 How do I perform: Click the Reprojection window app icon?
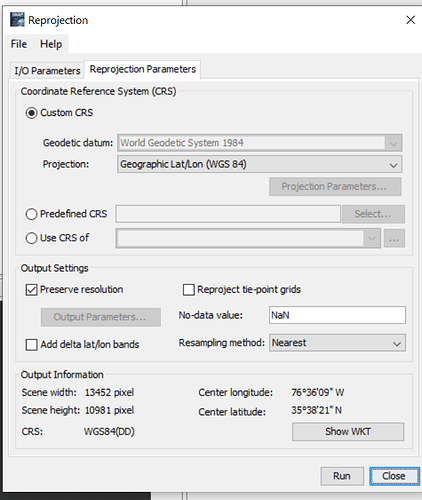17,19
